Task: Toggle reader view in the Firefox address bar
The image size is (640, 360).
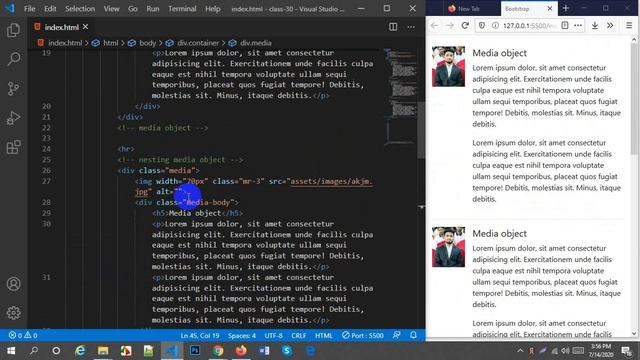Action: tap(564, 25)
